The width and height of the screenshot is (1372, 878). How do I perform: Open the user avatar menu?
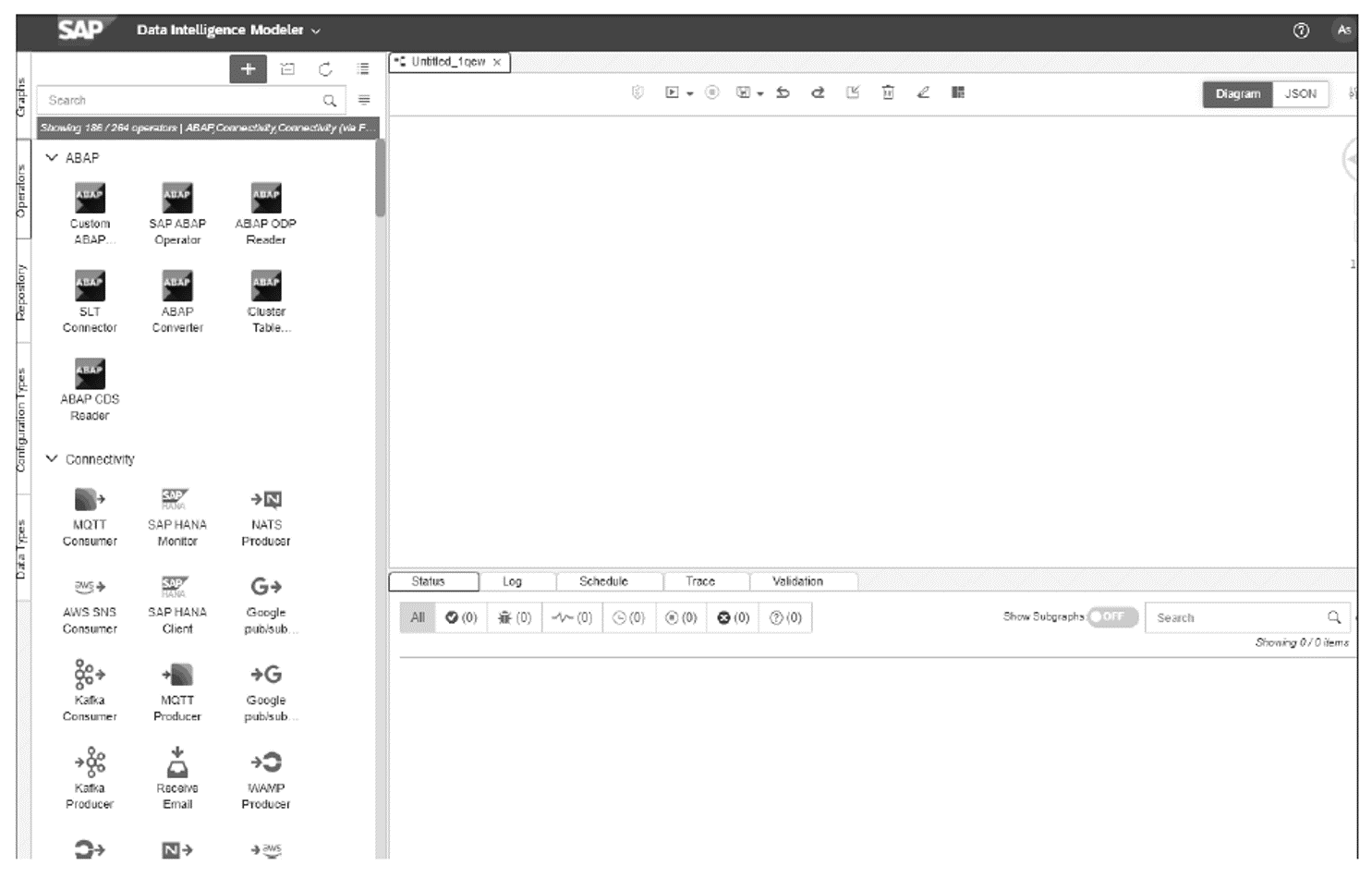click(1343, 30)
